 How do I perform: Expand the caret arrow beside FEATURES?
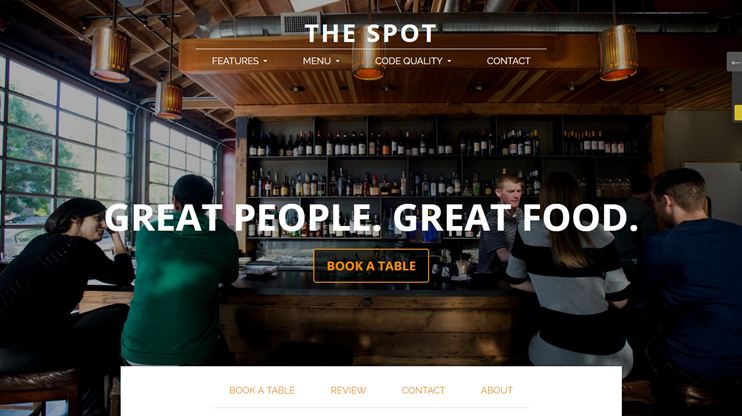[x=265, y=62]
